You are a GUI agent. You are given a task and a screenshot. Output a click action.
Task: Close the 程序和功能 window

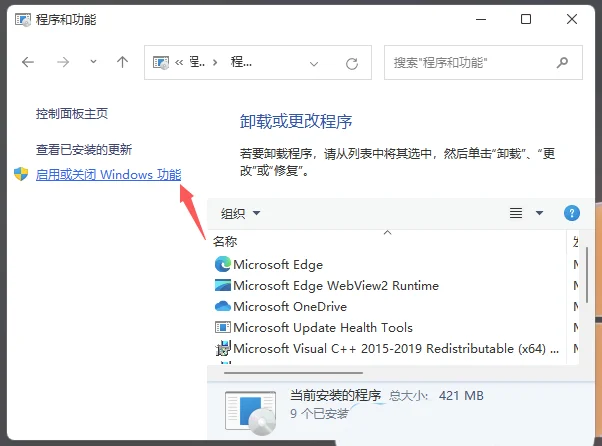pos(572,19)
